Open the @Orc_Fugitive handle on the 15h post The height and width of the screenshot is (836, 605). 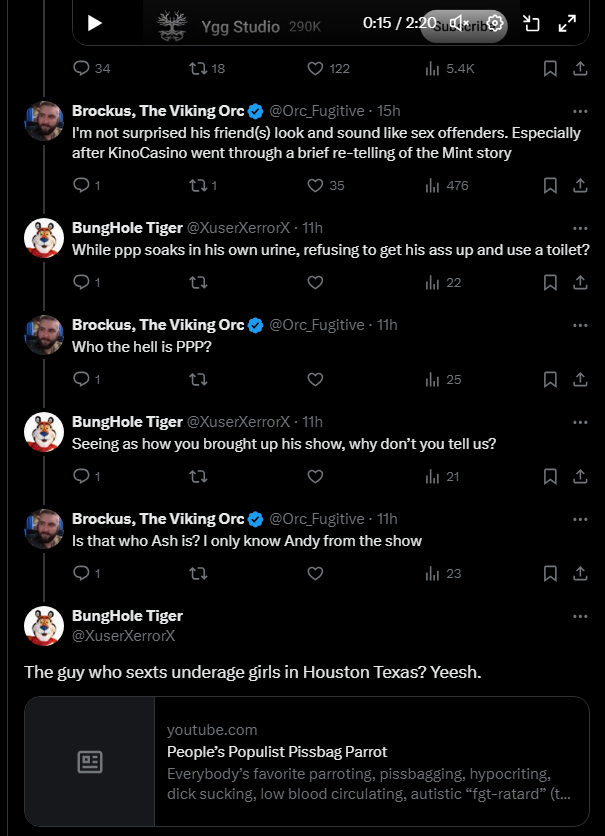click(317, 111)
